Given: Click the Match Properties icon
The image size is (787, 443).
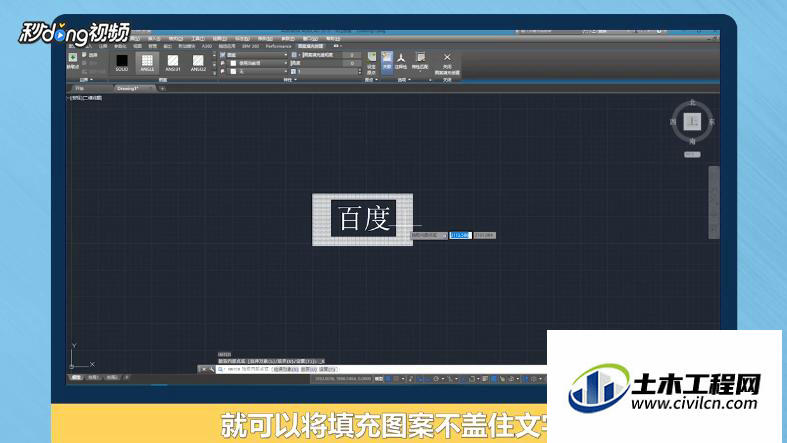Looking at the screenshot, I should click(420, 61).
